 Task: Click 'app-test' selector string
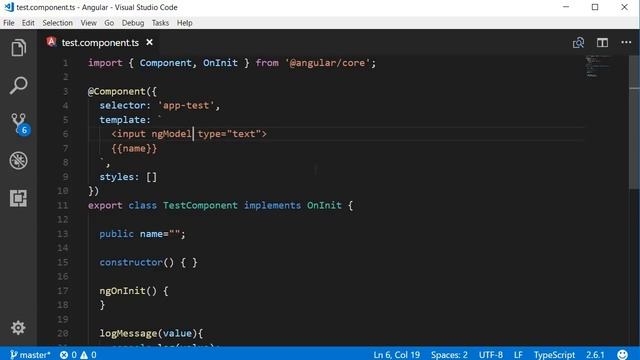(186, 105)
